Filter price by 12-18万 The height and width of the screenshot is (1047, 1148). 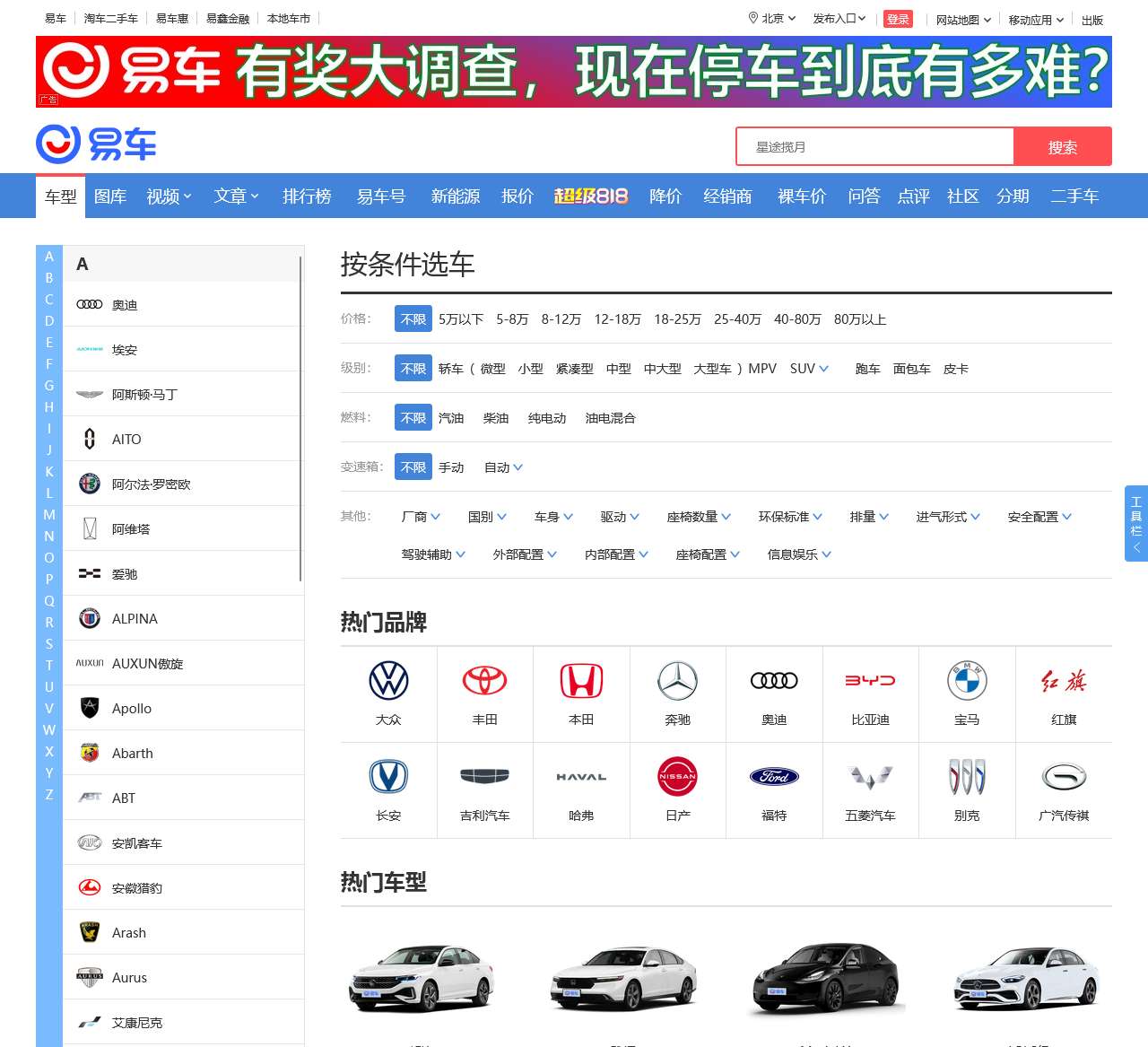tap(617, 319)
